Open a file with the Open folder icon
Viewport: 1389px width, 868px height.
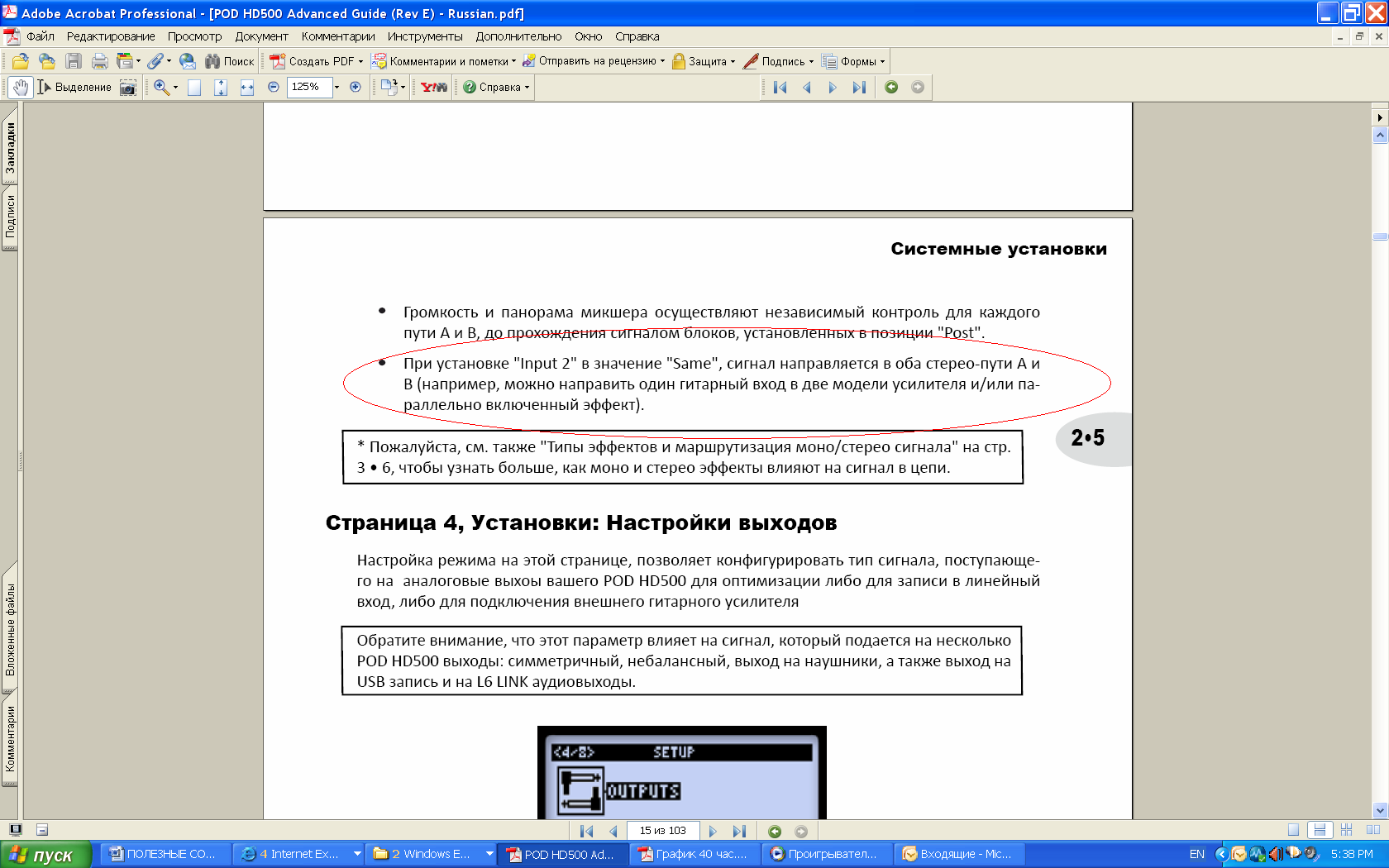pyautogui.click(x=21, y=61)
